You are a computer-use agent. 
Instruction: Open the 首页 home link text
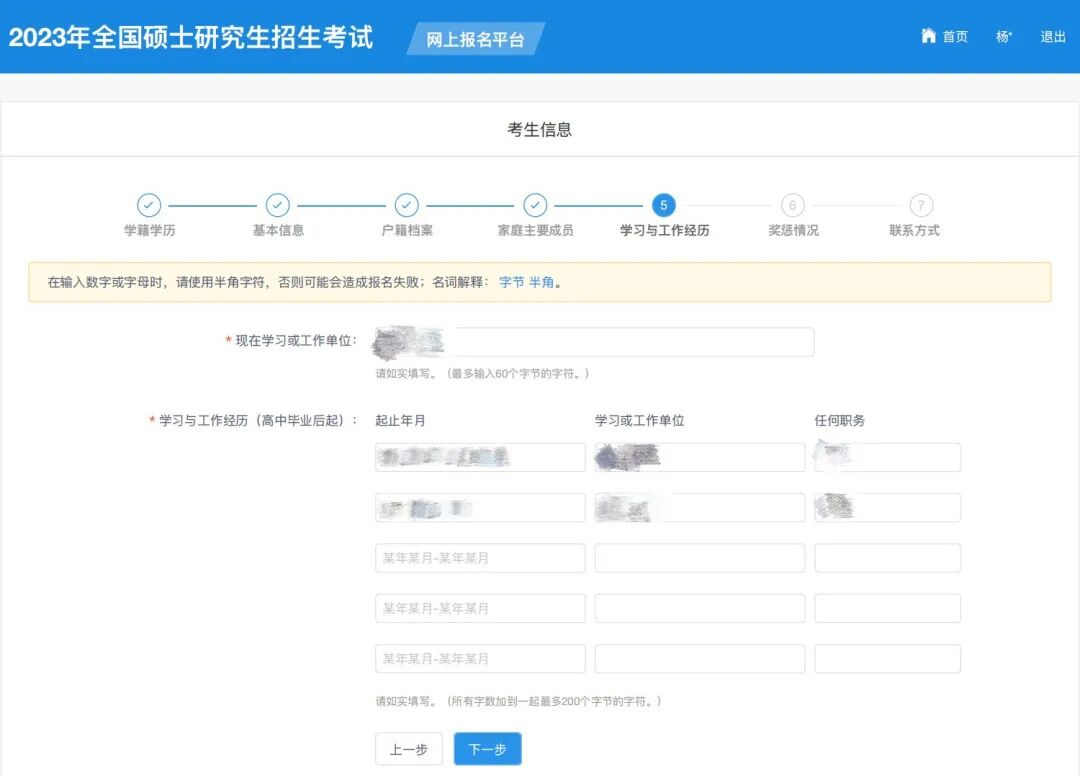(955, 37)
